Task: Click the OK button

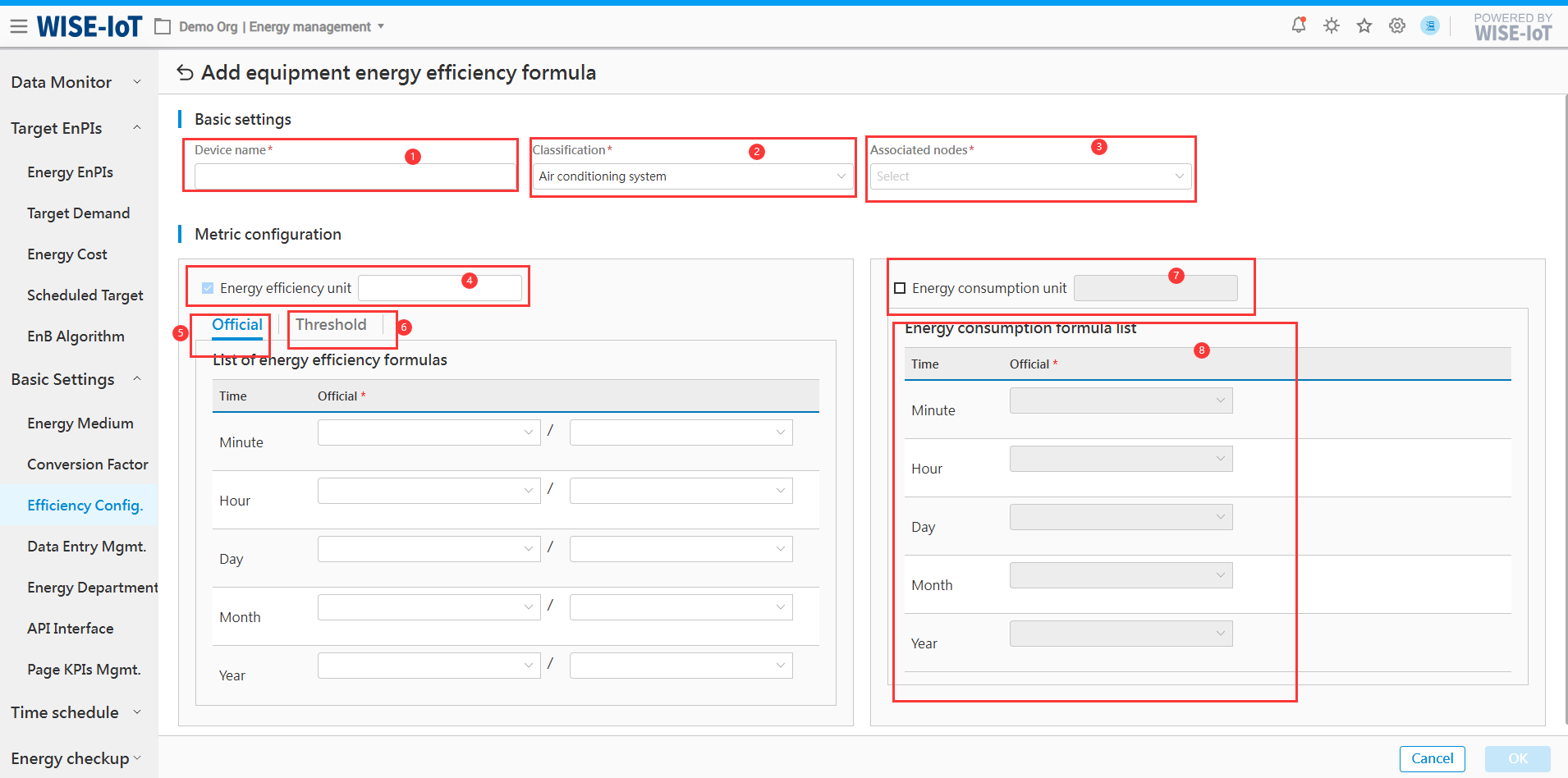Action: point(1517,758)
